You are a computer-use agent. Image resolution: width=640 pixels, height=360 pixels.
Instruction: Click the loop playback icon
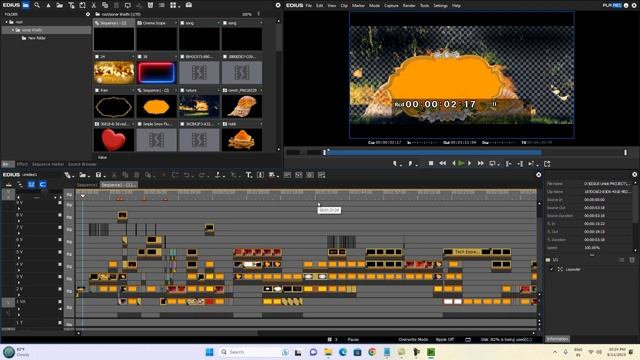tap(492, 164)
